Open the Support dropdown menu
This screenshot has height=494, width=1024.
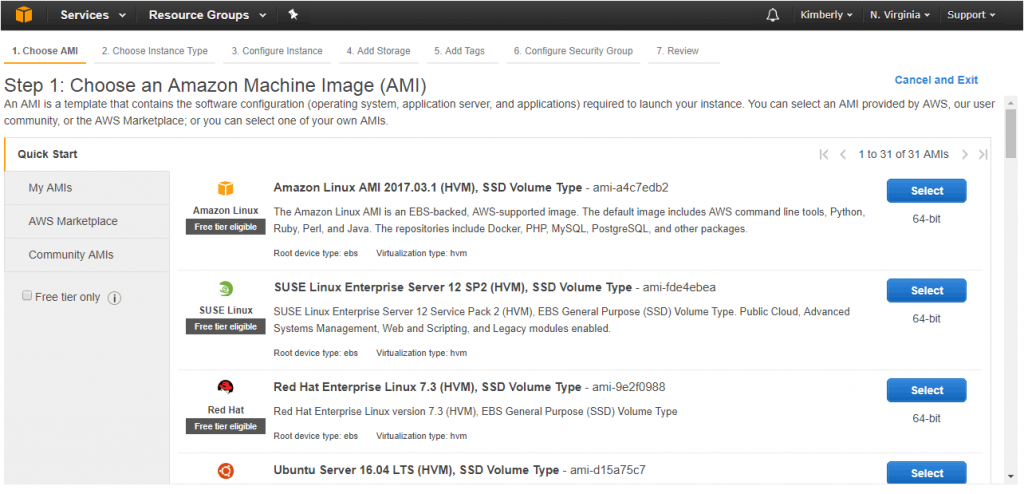[x=971, y=15]
